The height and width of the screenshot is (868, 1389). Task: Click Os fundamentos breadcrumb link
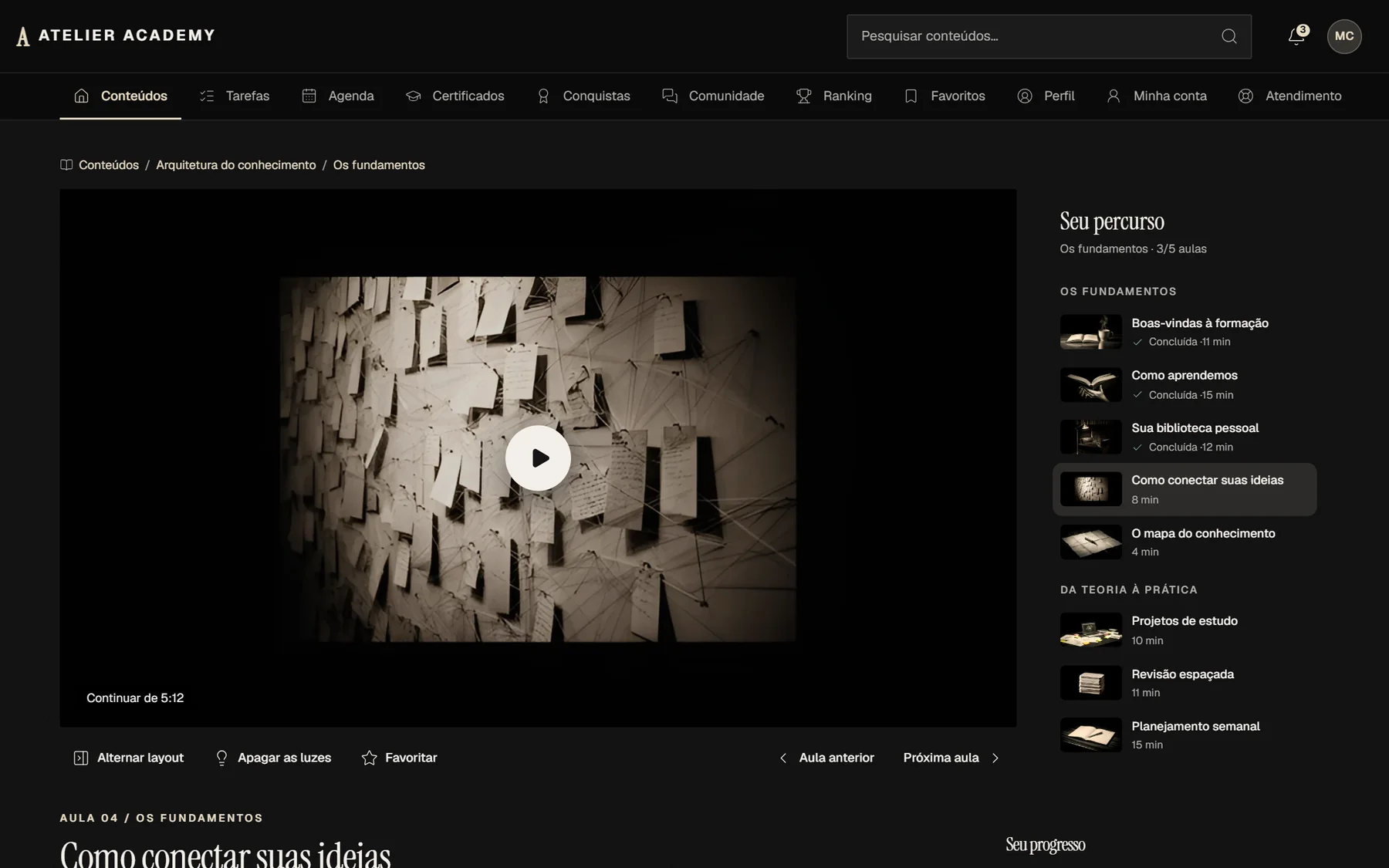379,165
